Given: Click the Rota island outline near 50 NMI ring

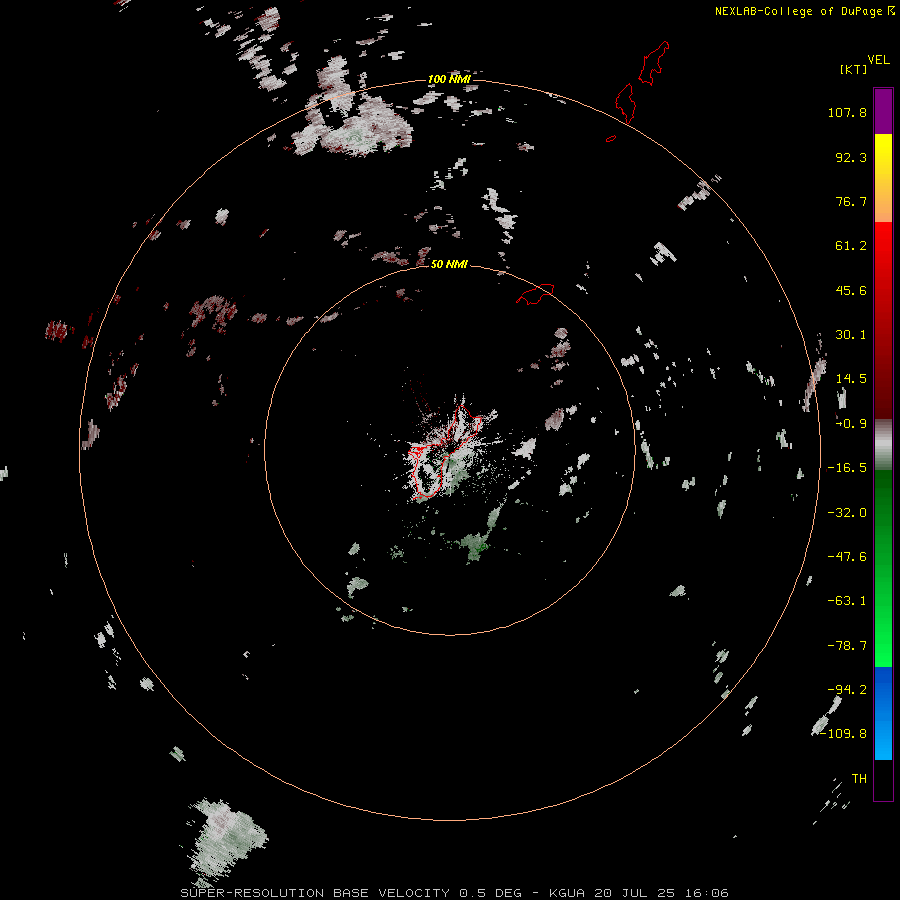Looking at the screenshot, I should coord(535,294).
